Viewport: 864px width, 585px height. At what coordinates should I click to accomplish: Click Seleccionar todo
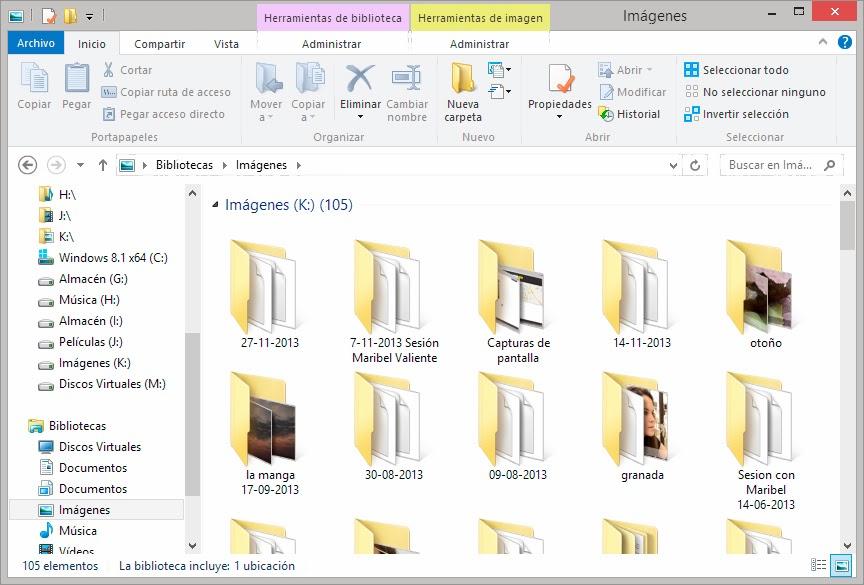[739, 70]
